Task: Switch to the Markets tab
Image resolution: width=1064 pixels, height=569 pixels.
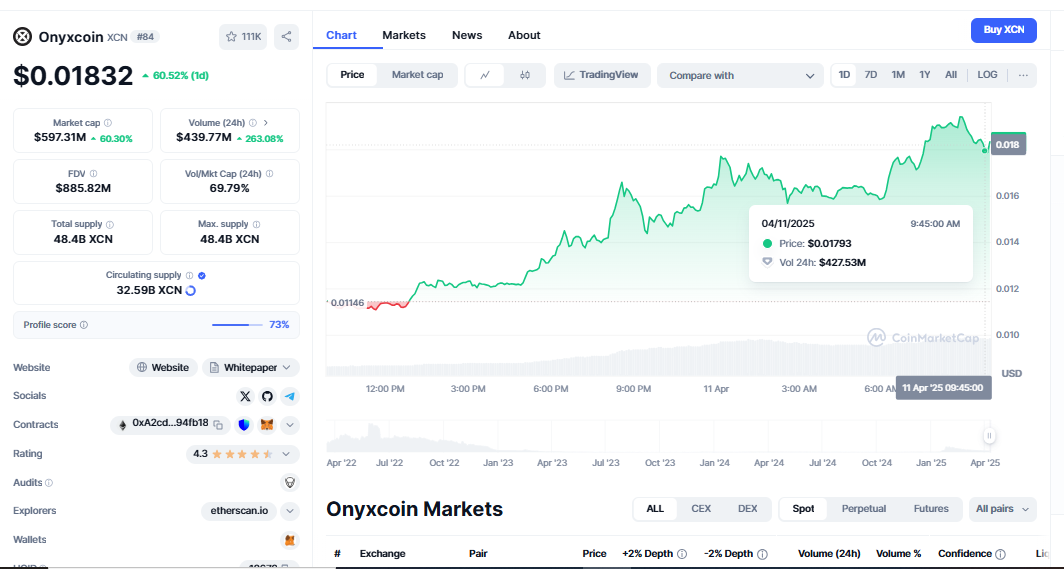Action: point(404,35)
